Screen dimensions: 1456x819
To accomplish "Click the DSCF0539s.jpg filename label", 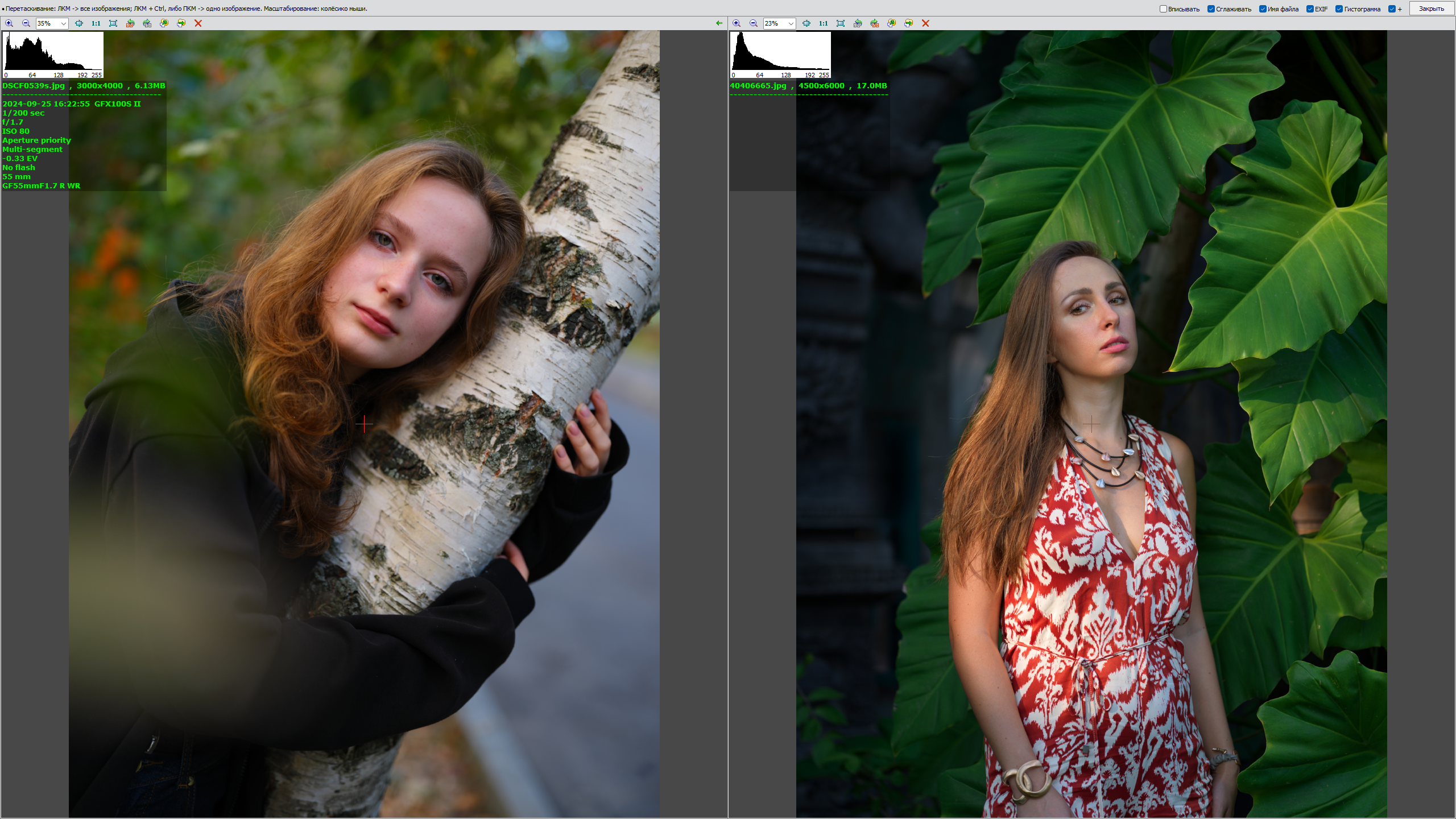I will click(34, 86).
